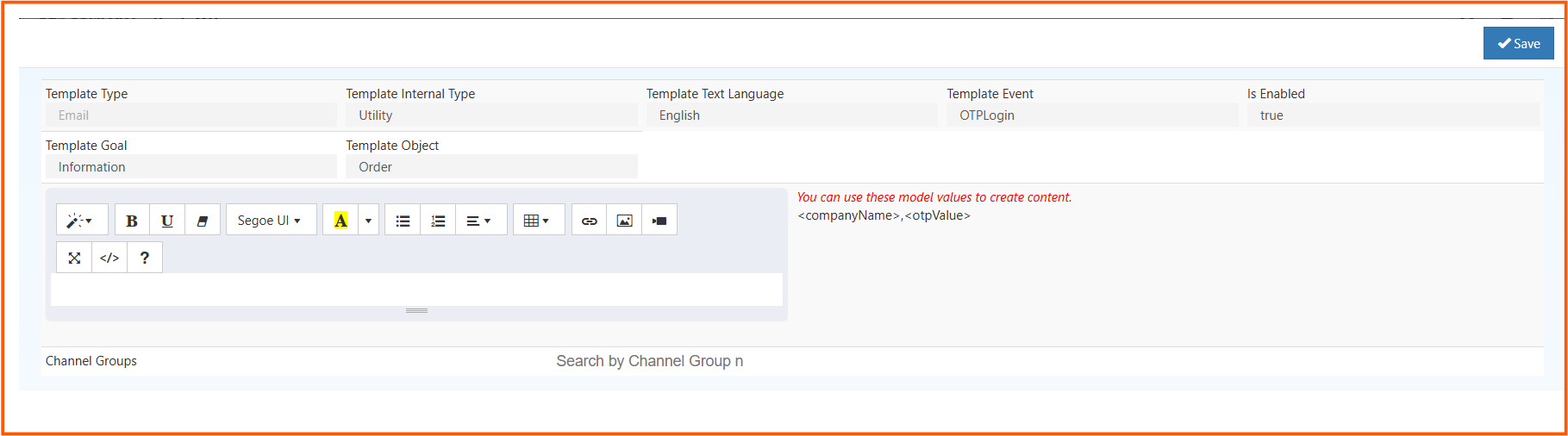Click the insert picture icon

pyautogui.click(x=624, y=221)
